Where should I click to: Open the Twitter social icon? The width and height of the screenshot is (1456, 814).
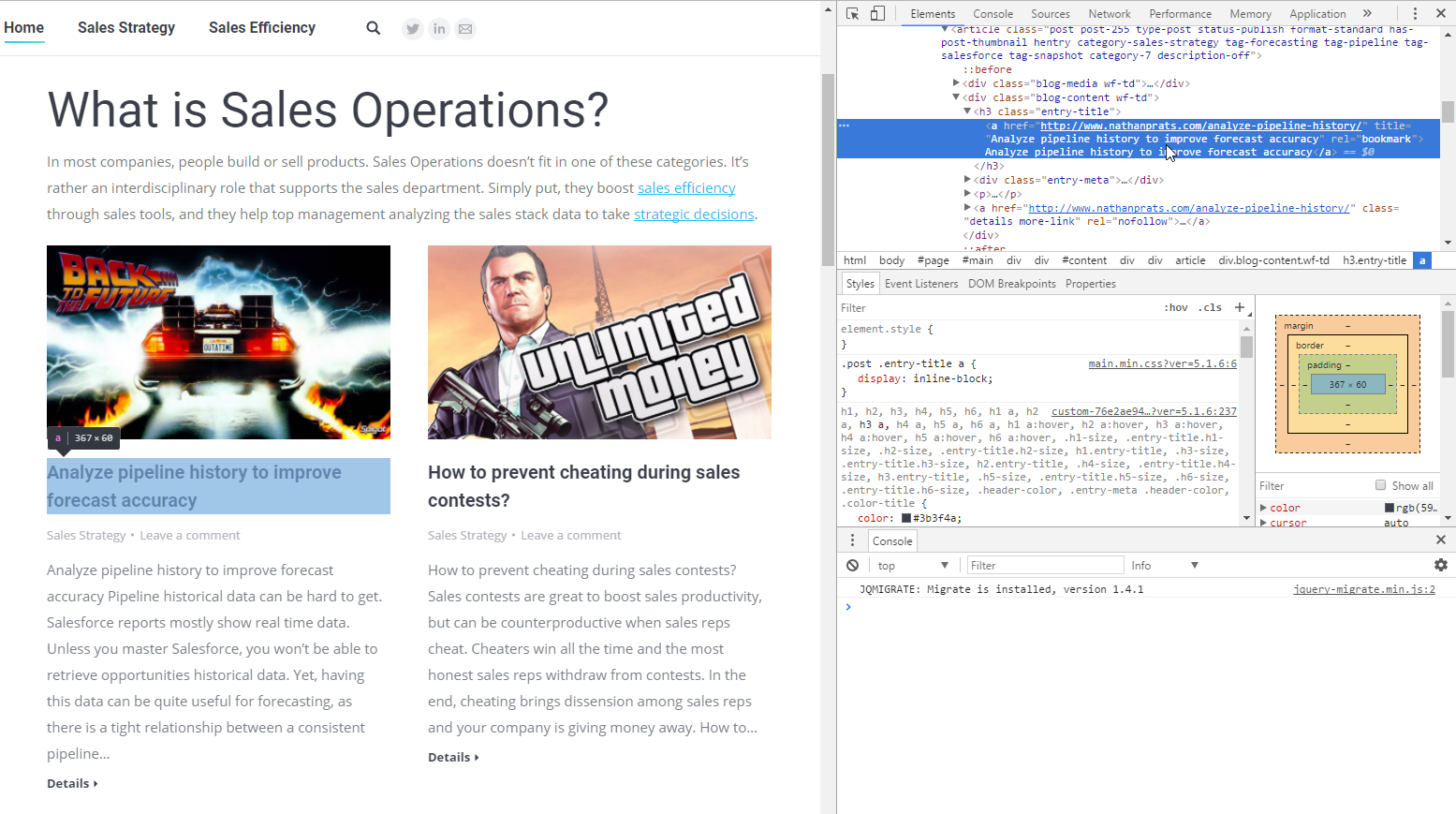(x=413, y=29)
